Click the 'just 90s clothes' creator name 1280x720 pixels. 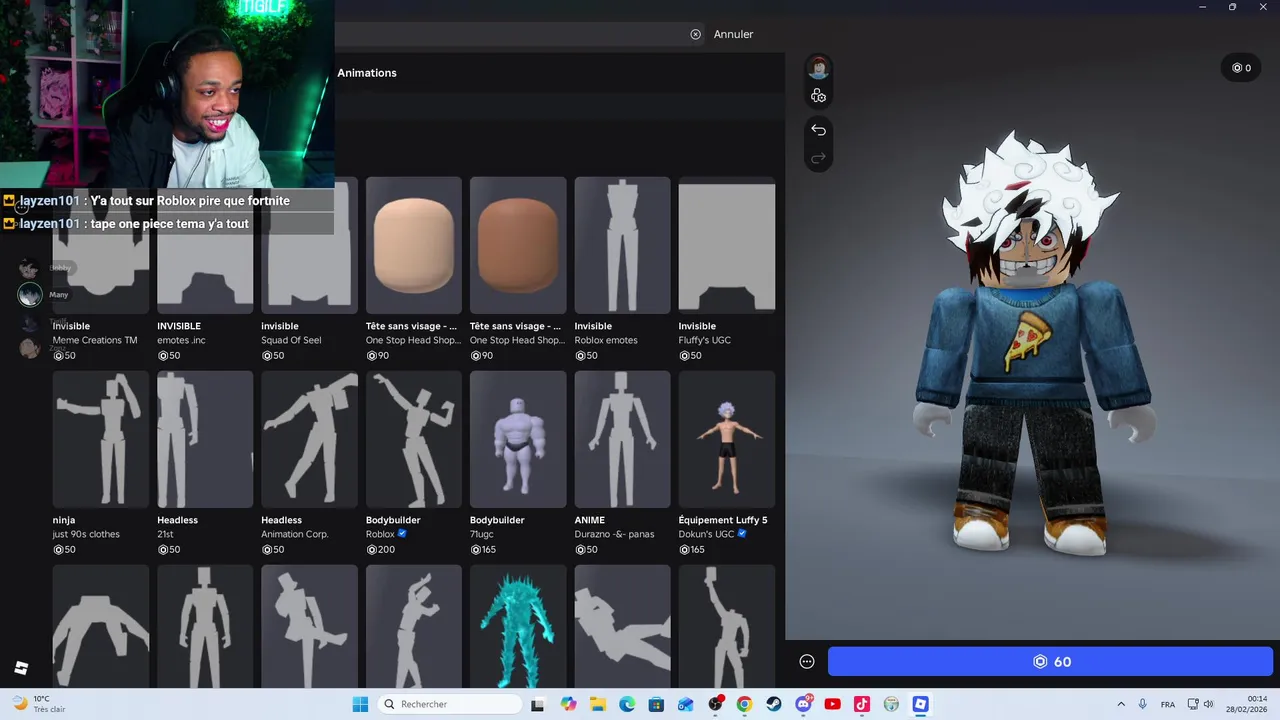86,534
